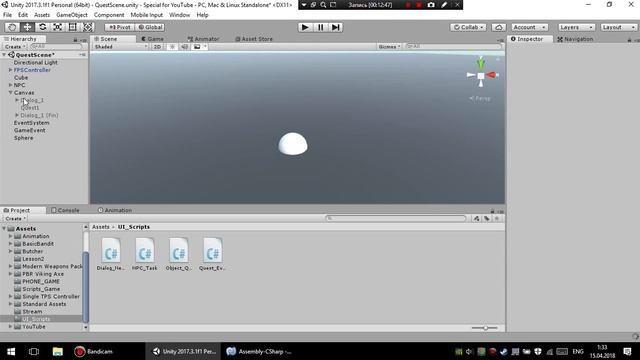640x360 pixels.
Task: Click the favorite star icon in Project
Action: click(497, 219)
